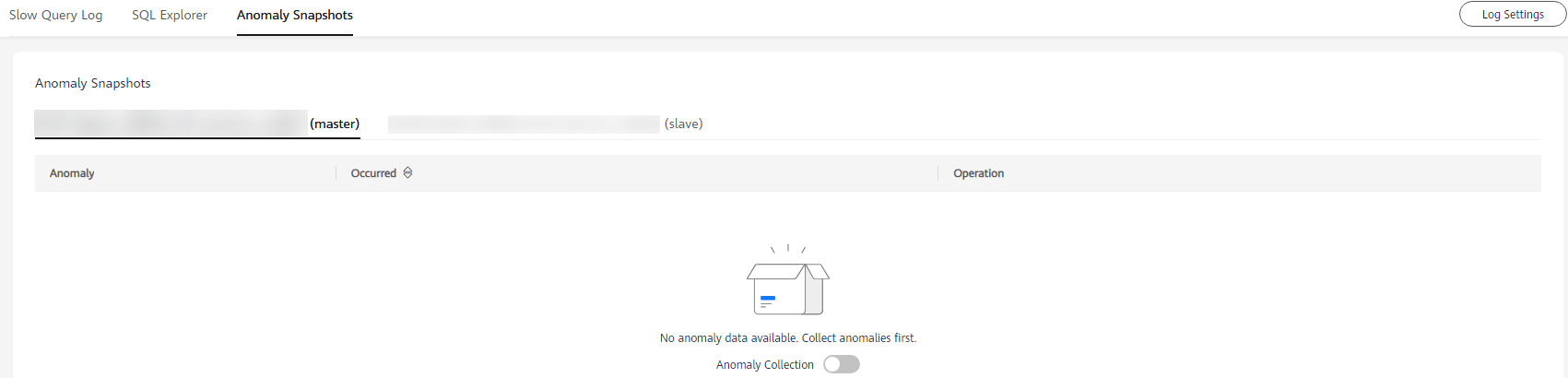Click the Anomaly Snapshots section heading

(x=93, y=83)
